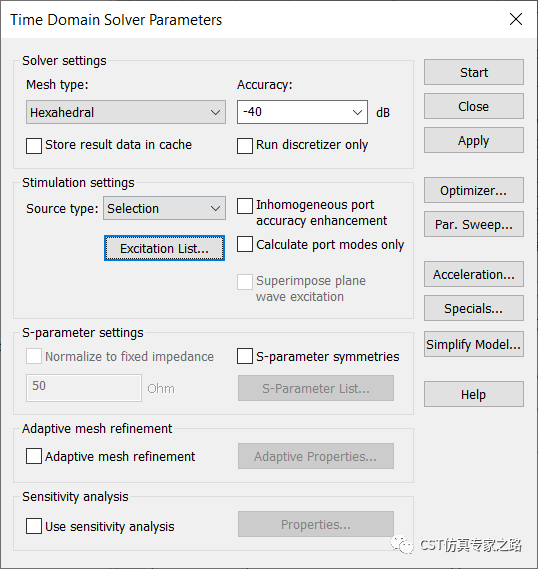
Task: Check Run discretizer only
Action: pyautogui.click(x=245, y=145)
